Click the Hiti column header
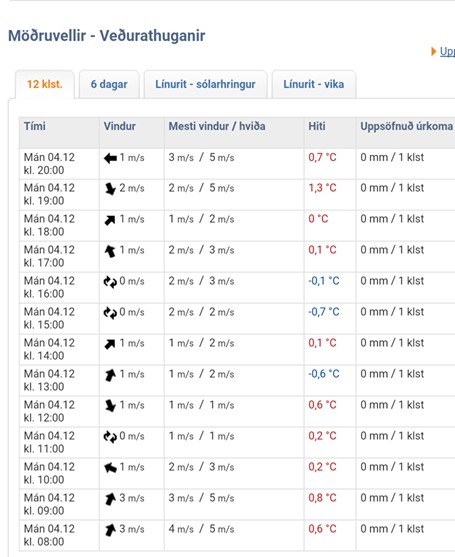This screenshot has width=455, height=557. 317,126
